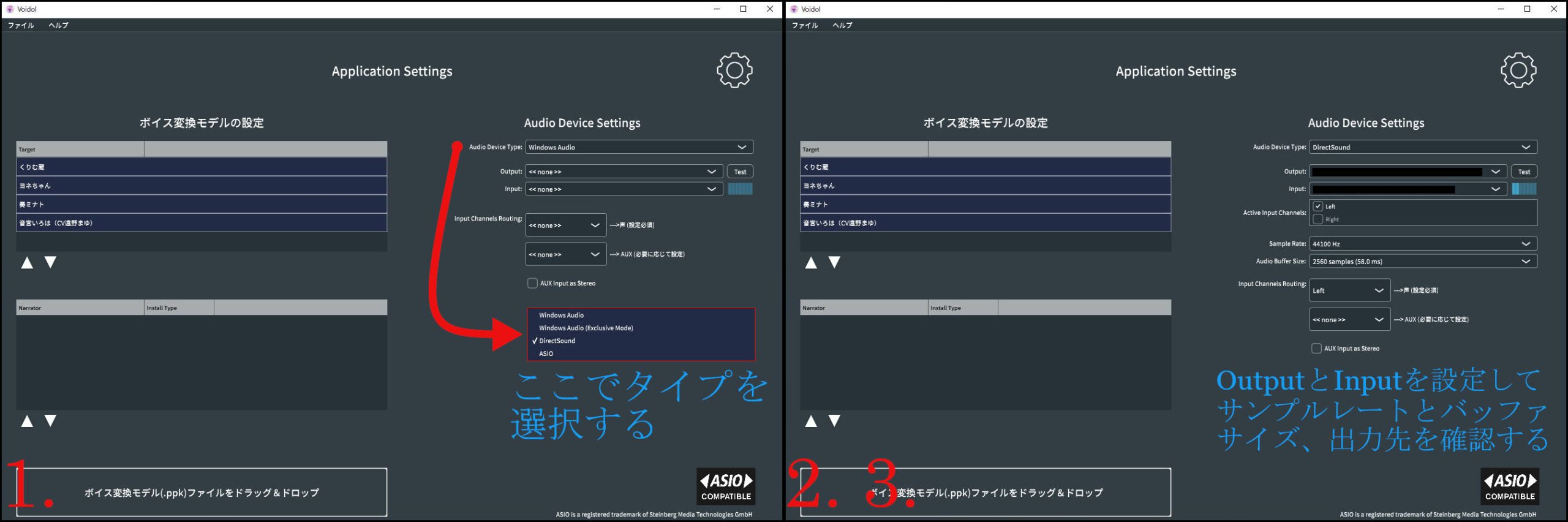Open ヘルプ menu in left window

coord(58,25)
